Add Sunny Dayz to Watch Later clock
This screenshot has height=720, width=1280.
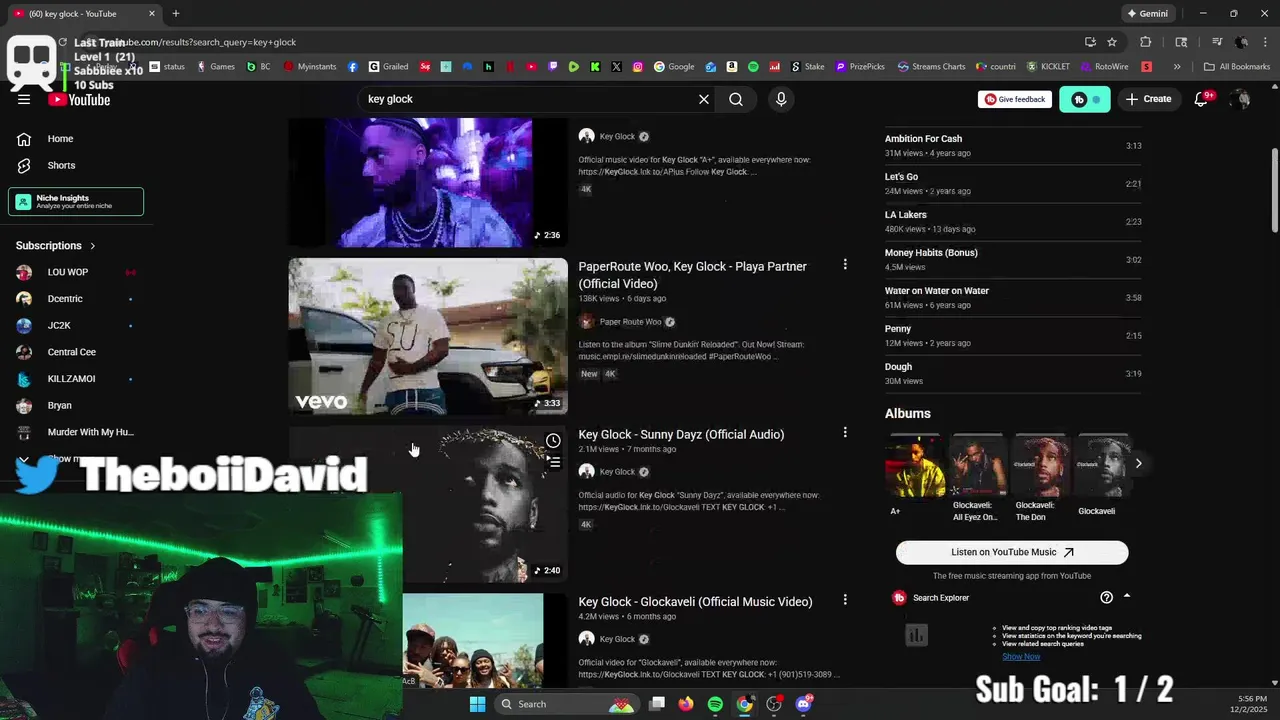point(553,441)
